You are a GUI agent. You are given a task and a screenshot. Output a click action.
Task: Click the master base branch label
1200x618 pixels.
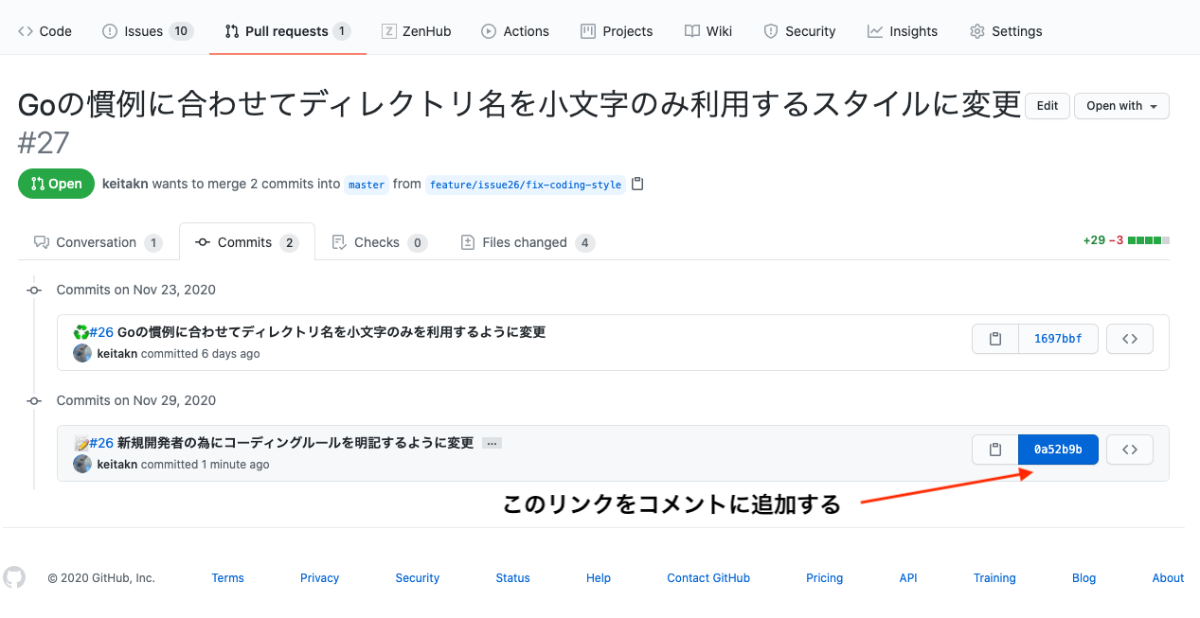tap(367, 184)
